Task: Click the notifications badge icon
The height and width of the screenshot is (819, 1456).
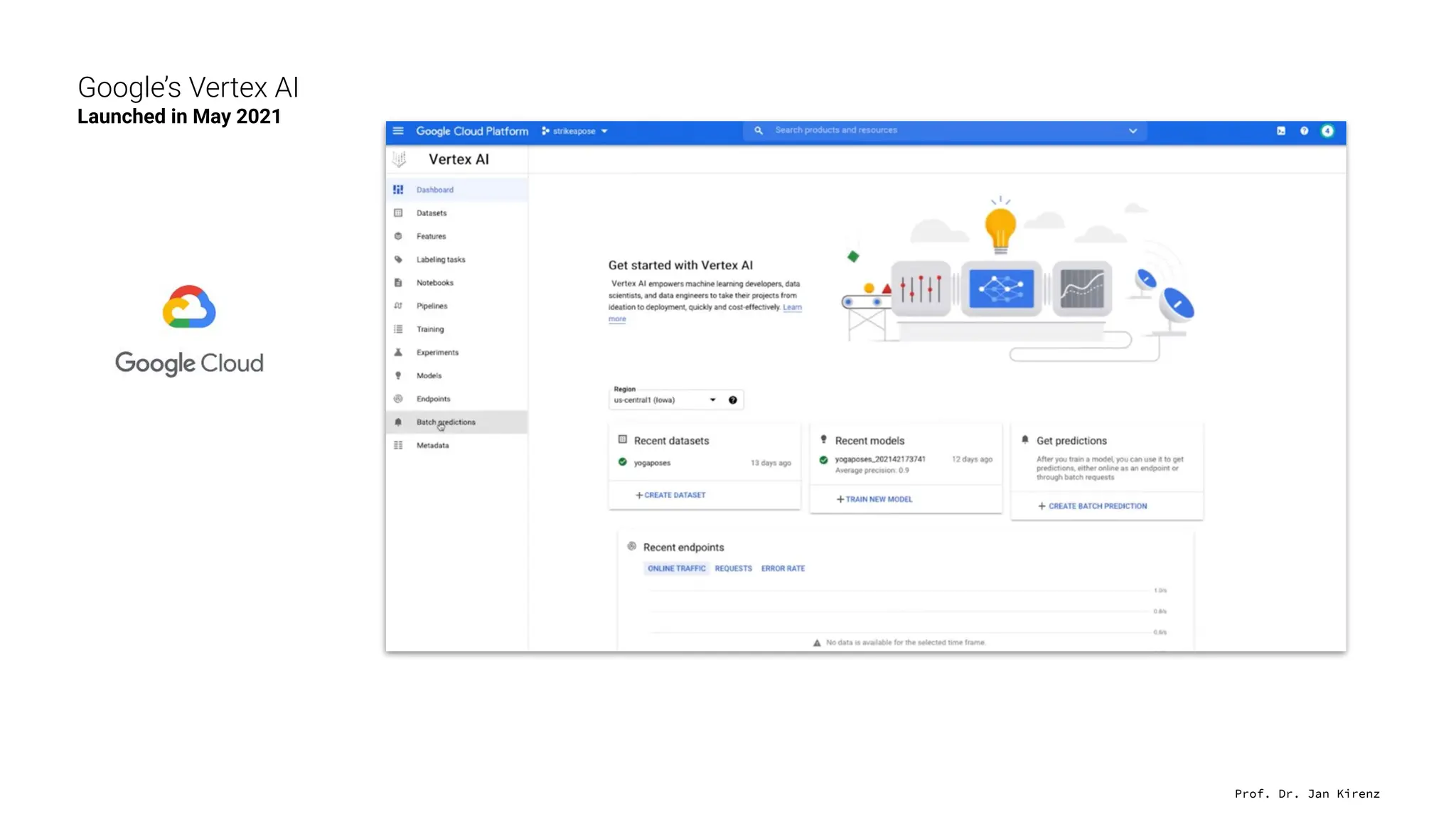Action: (x=1327, y=131)
